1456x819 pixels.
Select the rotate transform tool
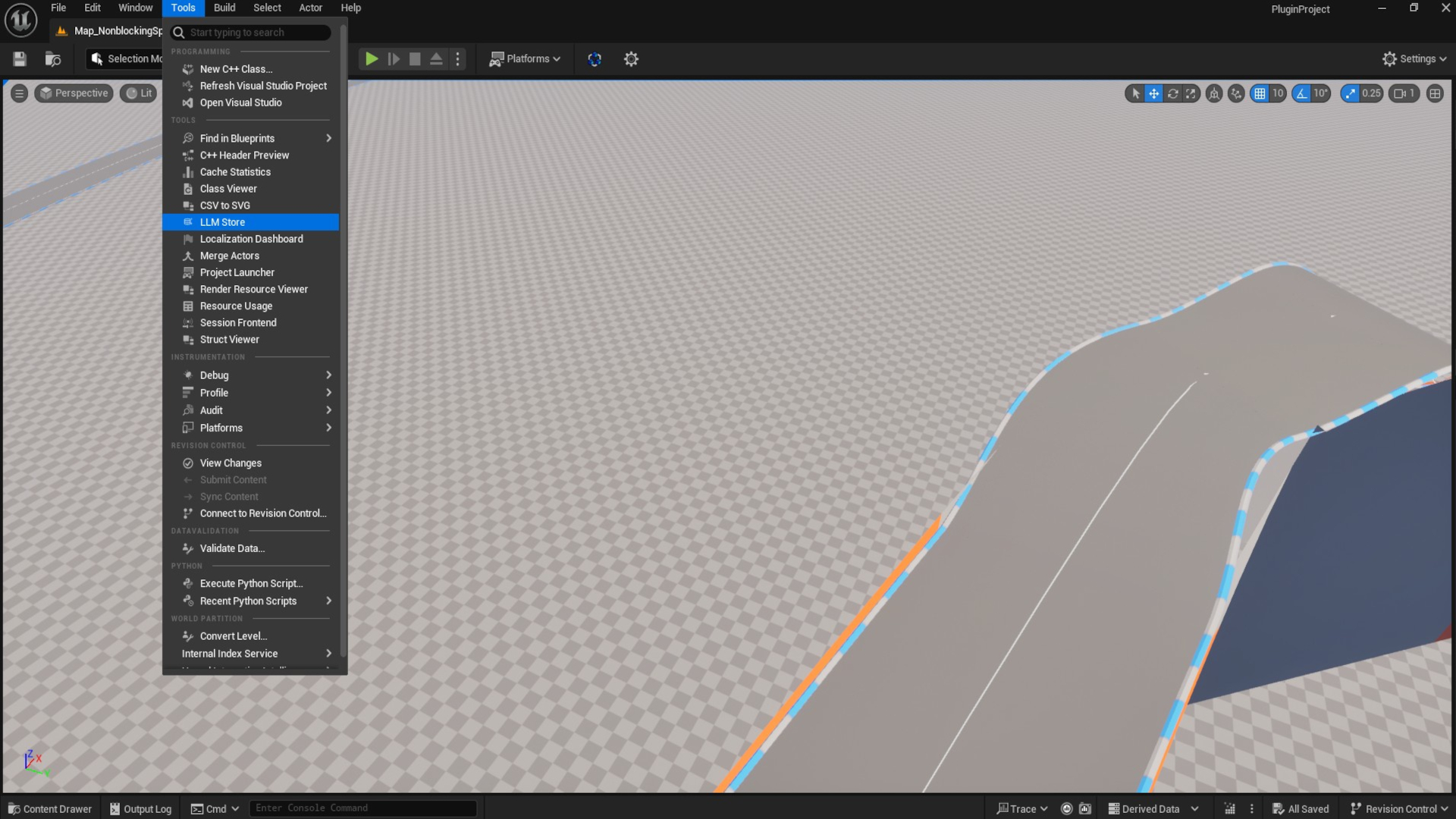pyautogui.click(x=1172, y=93)
